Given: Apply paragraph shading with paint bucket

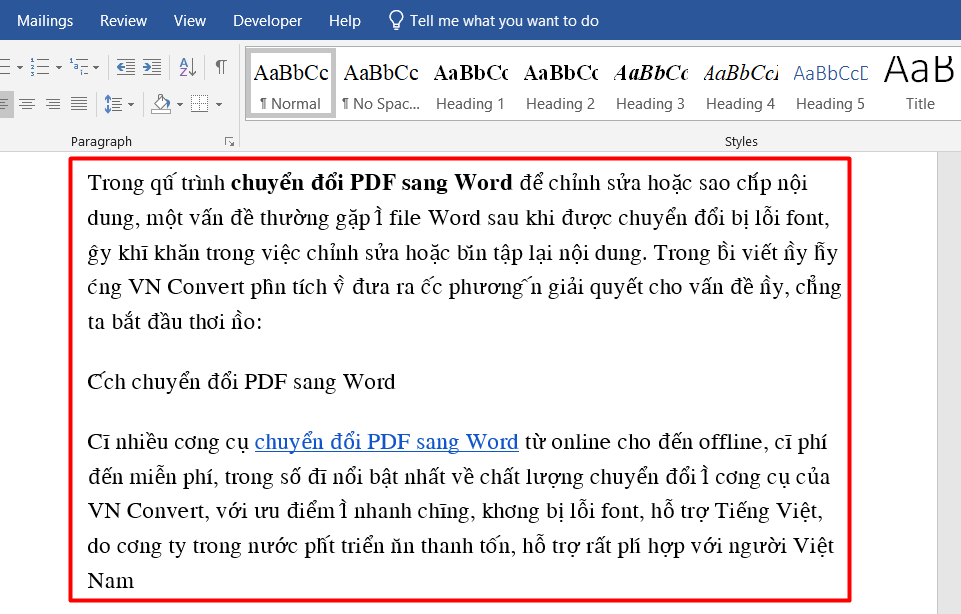Looking at the screenshot, I should click(160, 104).
